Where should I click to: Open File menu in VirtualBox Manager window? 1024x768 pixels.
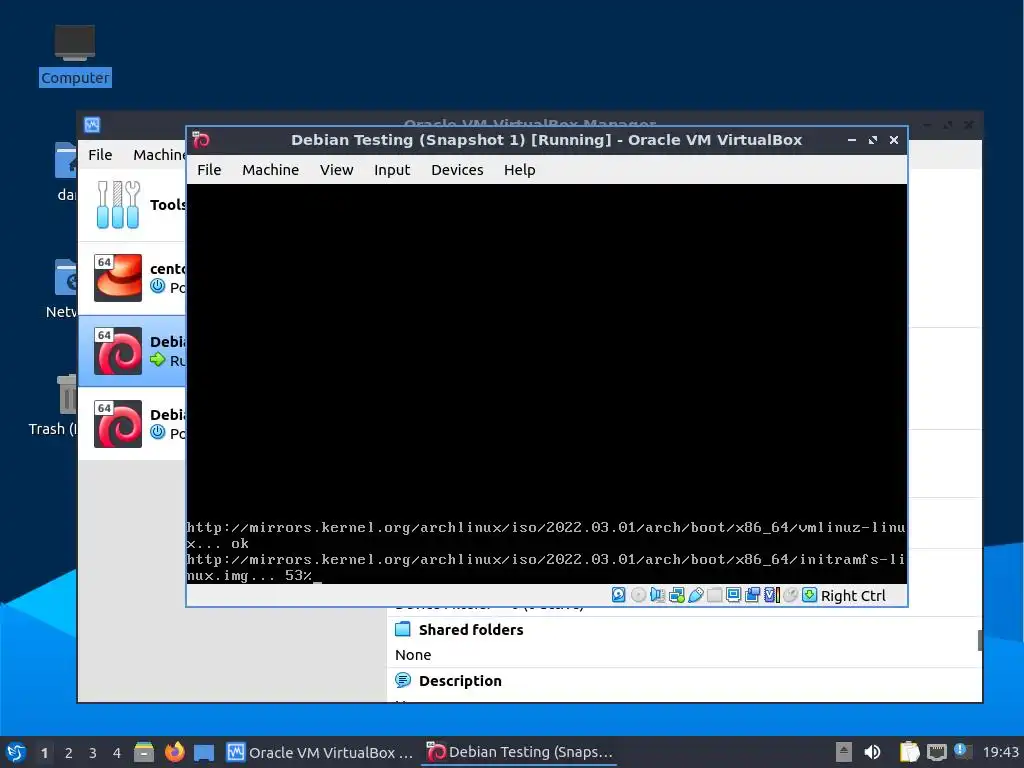point(100,155)
